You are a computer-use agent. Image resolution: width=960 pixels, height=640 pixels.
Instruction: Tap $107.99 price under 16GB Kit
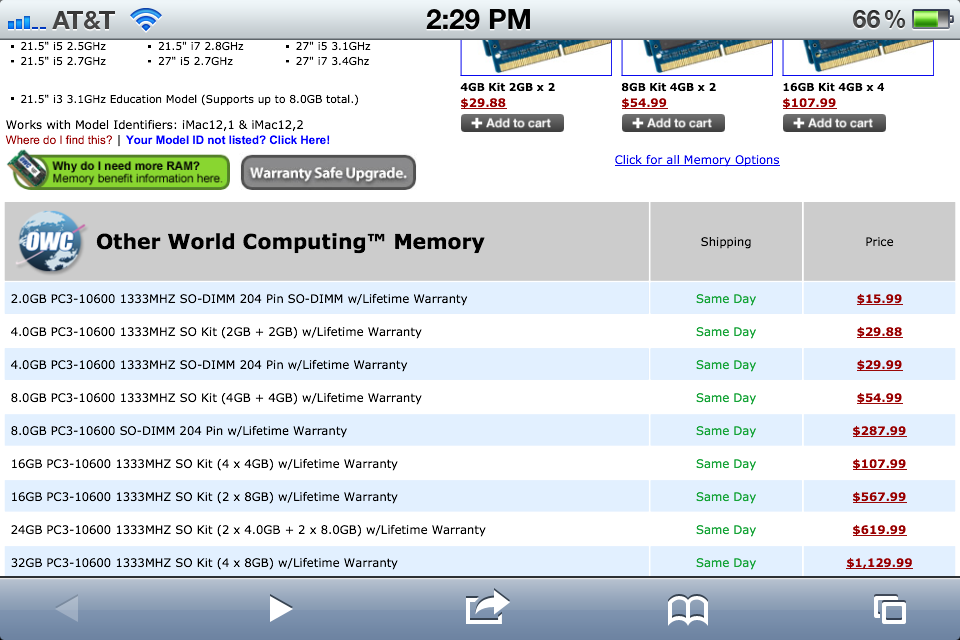point(809,103)
